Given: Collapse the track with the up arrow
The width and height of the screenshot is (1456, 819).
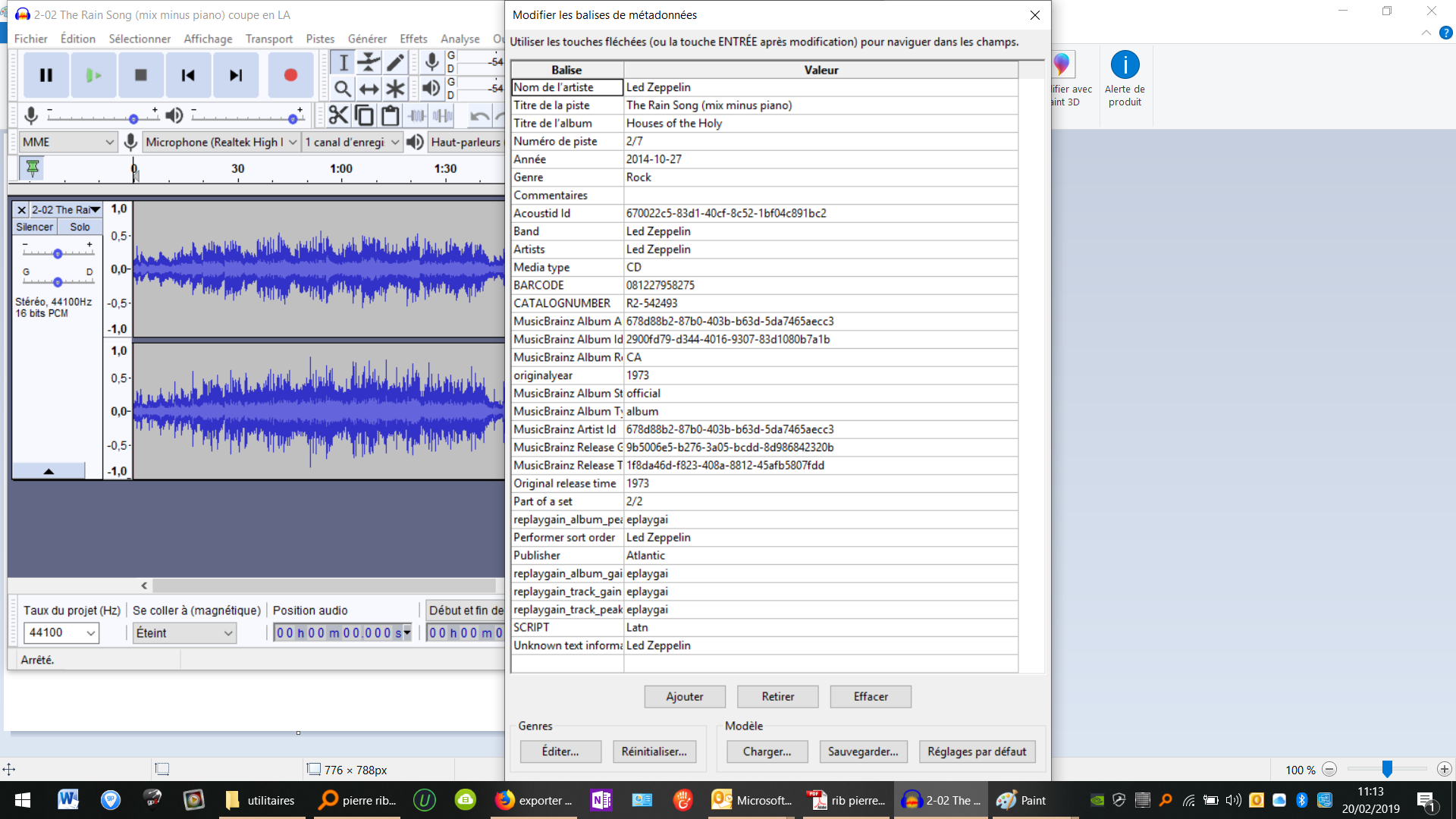Looking at the screenshot, I should click(x=49, y=471).
